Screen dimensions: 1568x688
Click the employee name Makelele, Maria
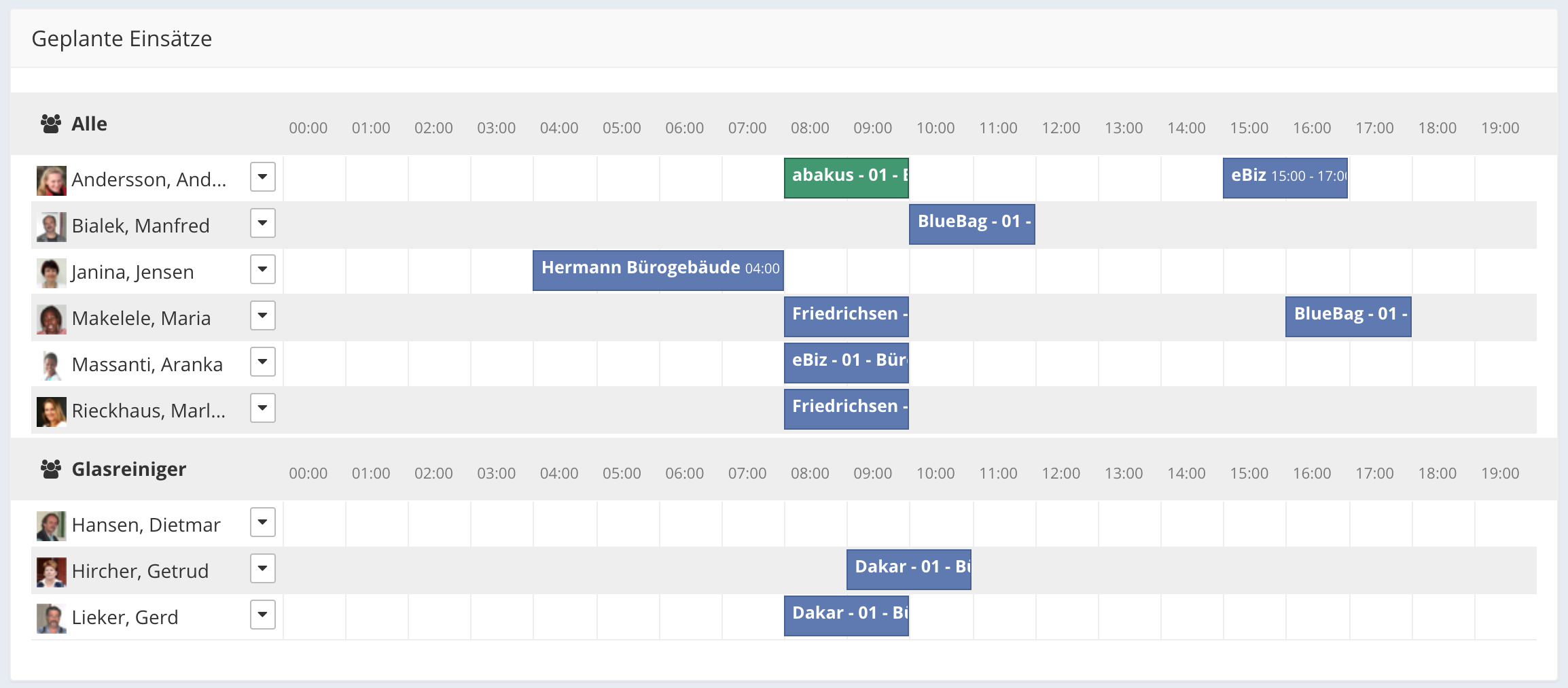141,318
